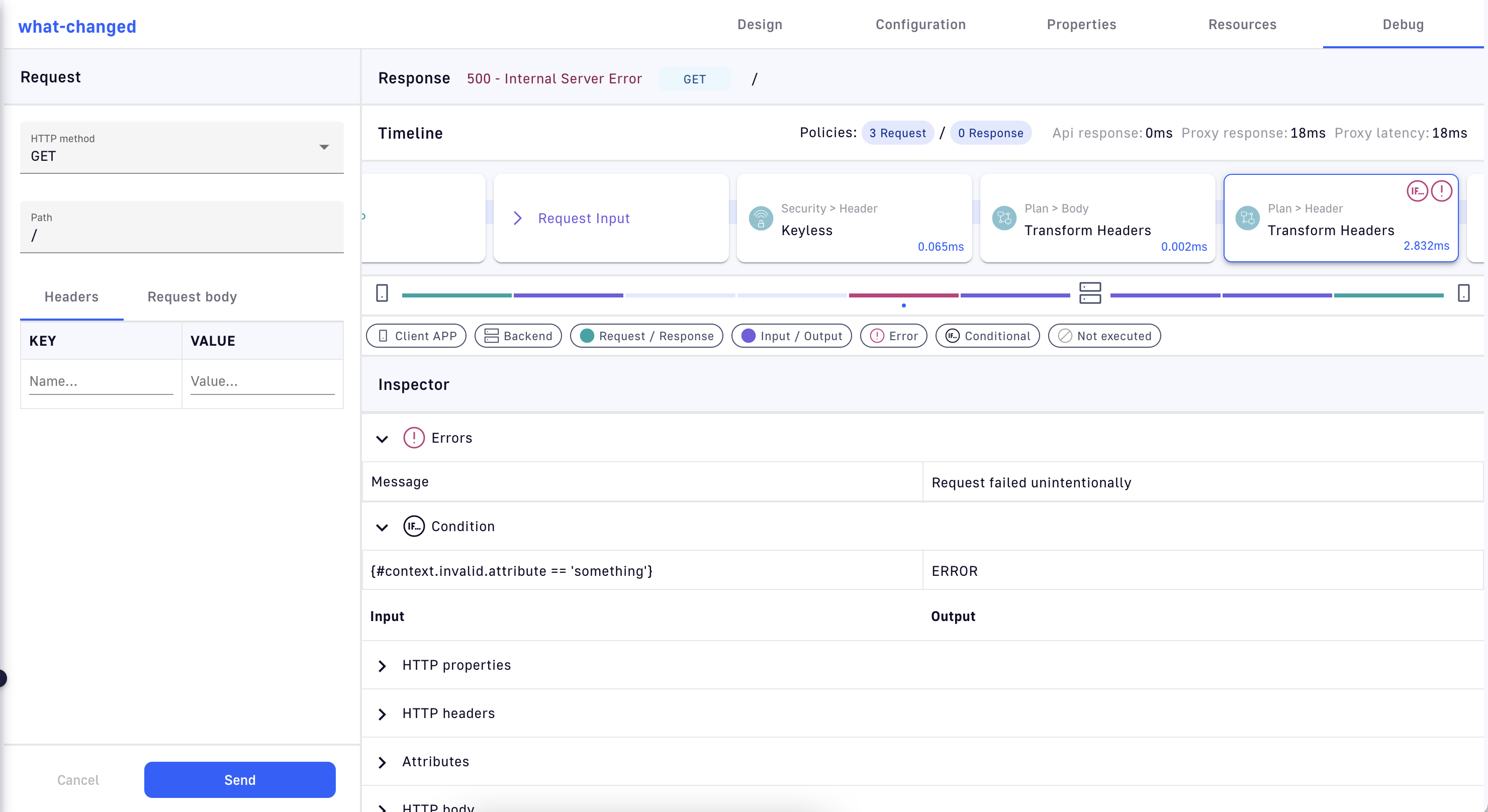Click the right client device icon in timeline

pos(1463,293)
